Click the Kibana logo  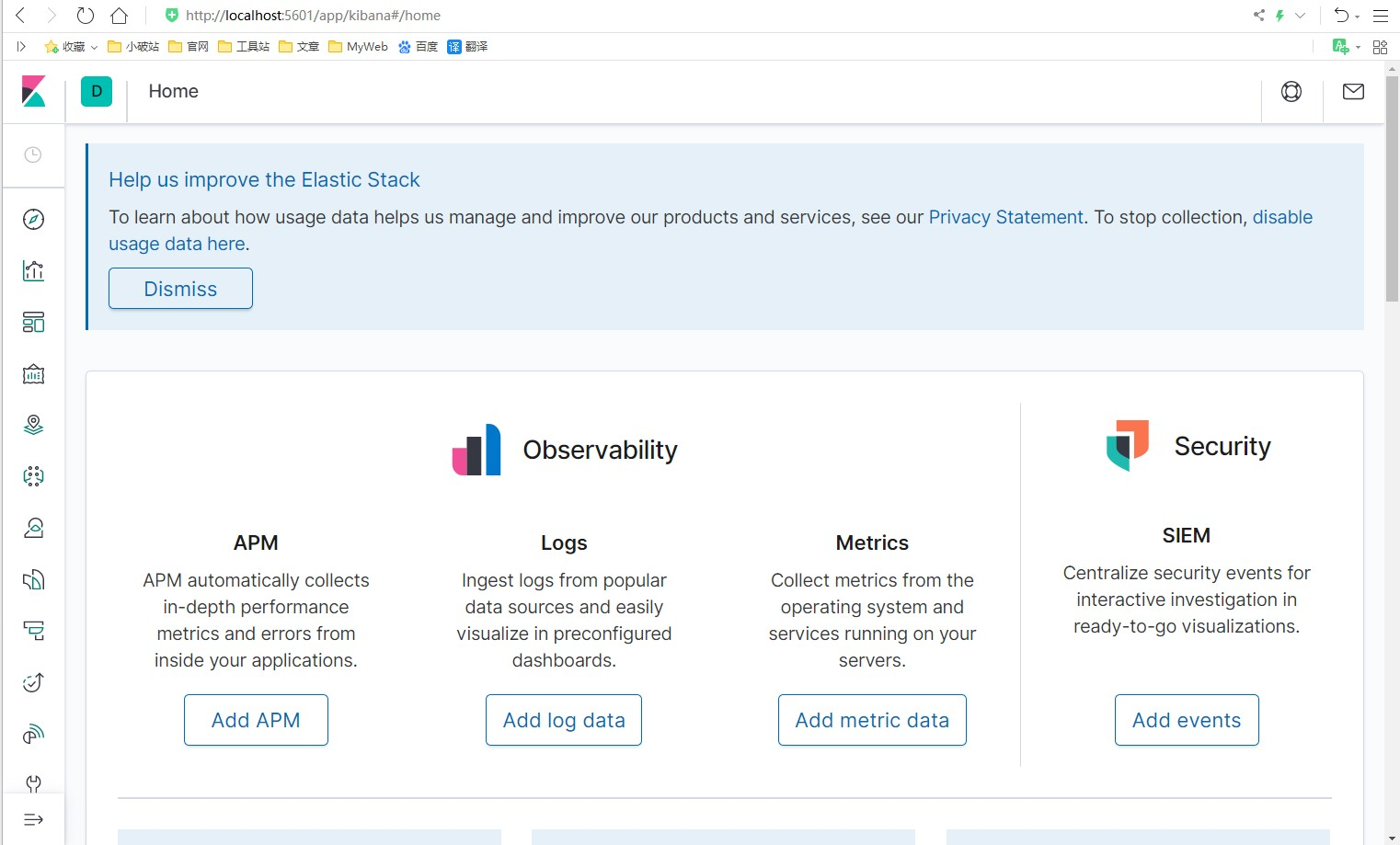pos(34,91)
